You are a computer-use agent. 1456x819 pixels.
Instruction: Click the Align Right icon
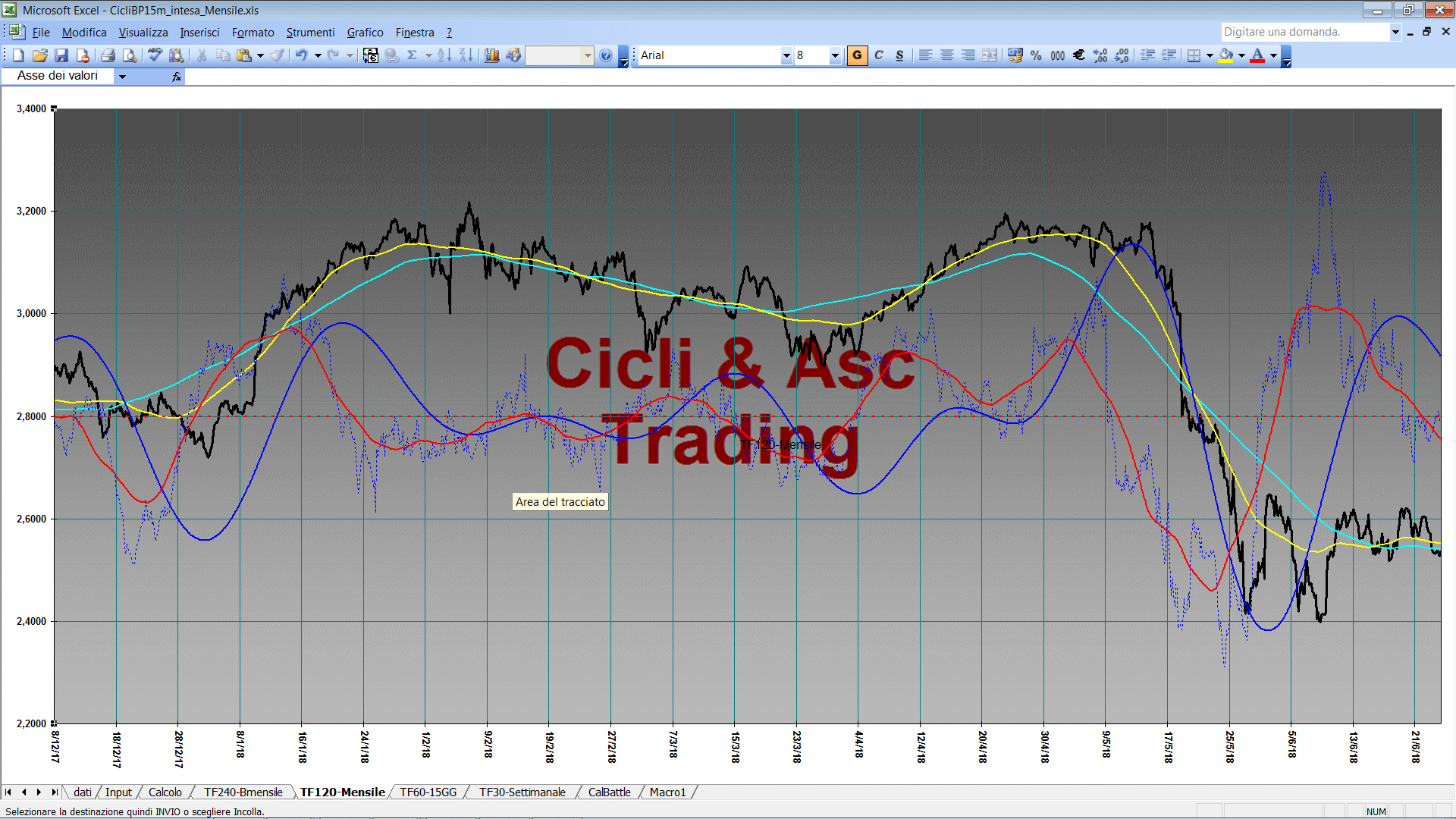click(968, 55)
